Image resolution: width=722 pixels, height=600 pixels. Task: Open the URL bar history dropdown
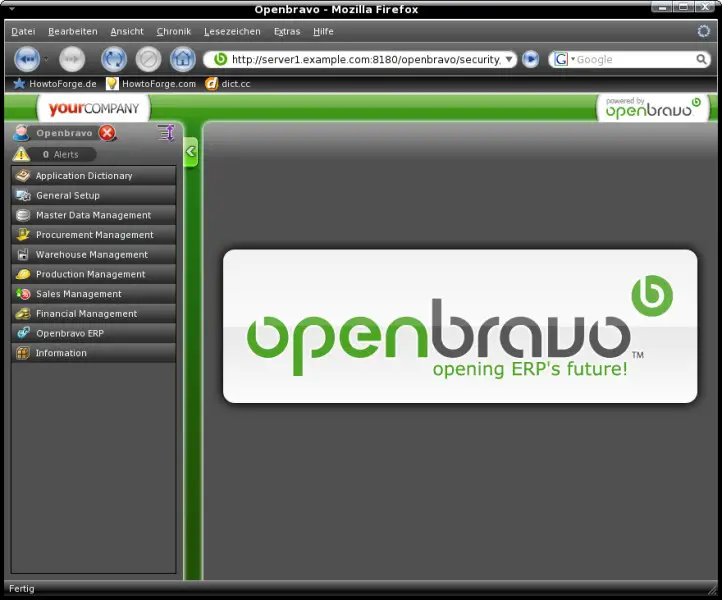pyautogui.click(x=509, y=59)
